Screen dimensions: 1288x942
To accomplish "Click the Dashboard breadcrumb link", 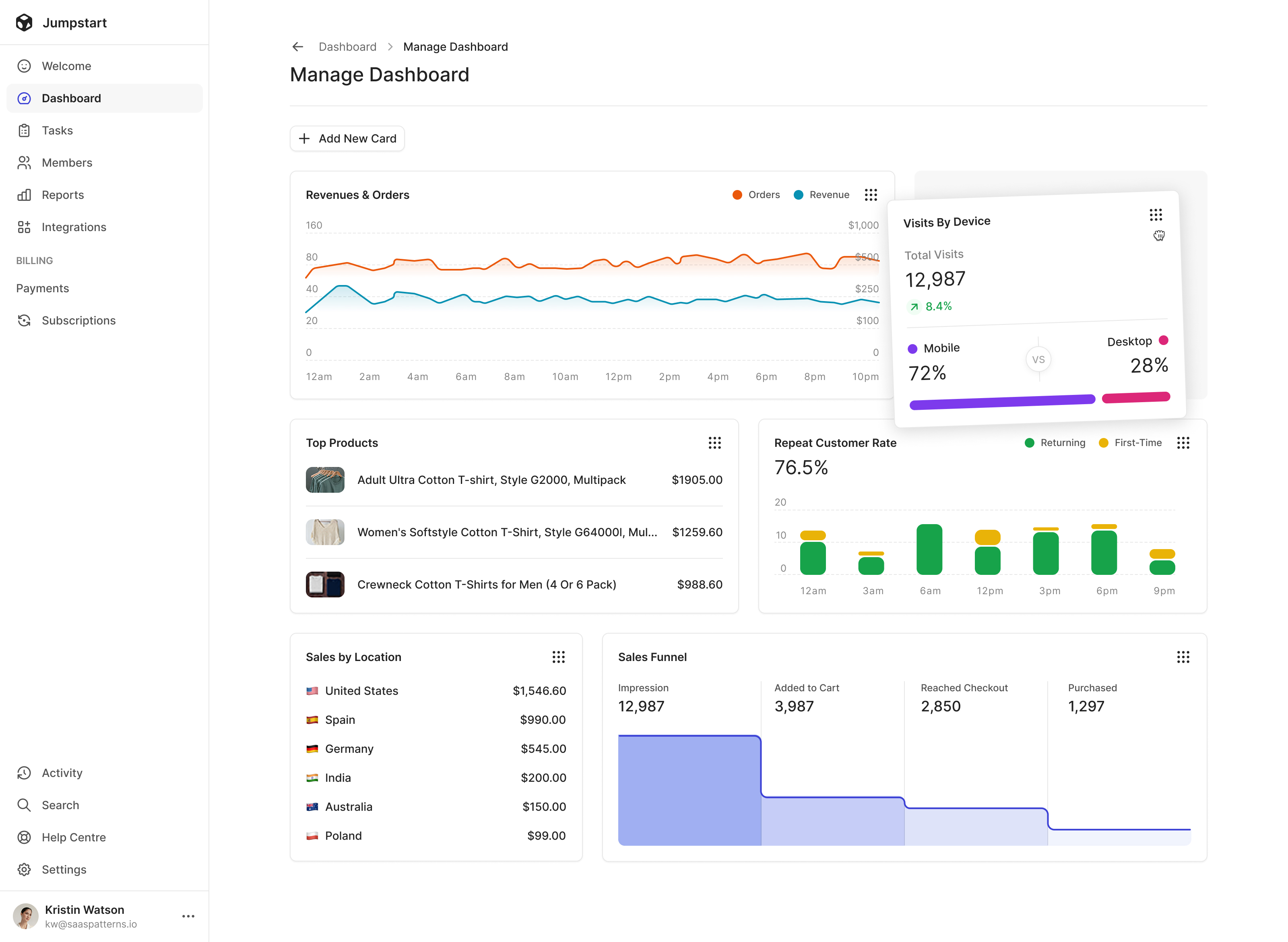I will tap(347, 47).
